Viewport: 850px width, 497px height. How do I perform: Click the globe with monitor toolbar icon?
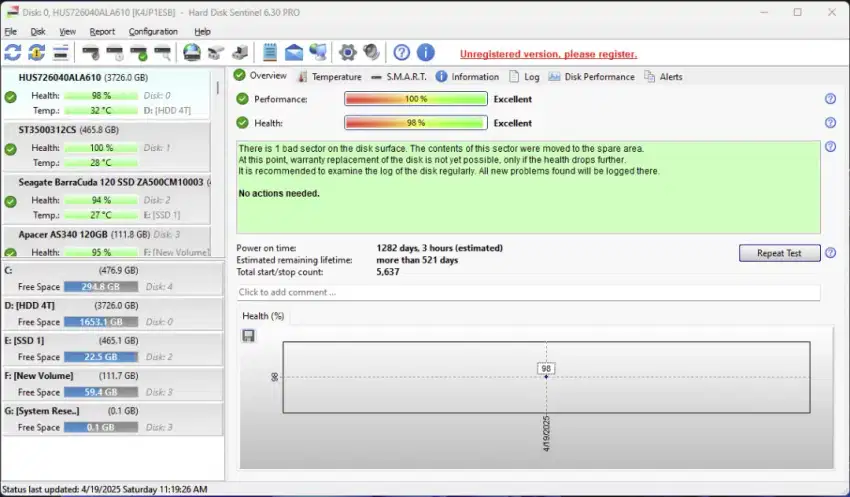point(318,53)
